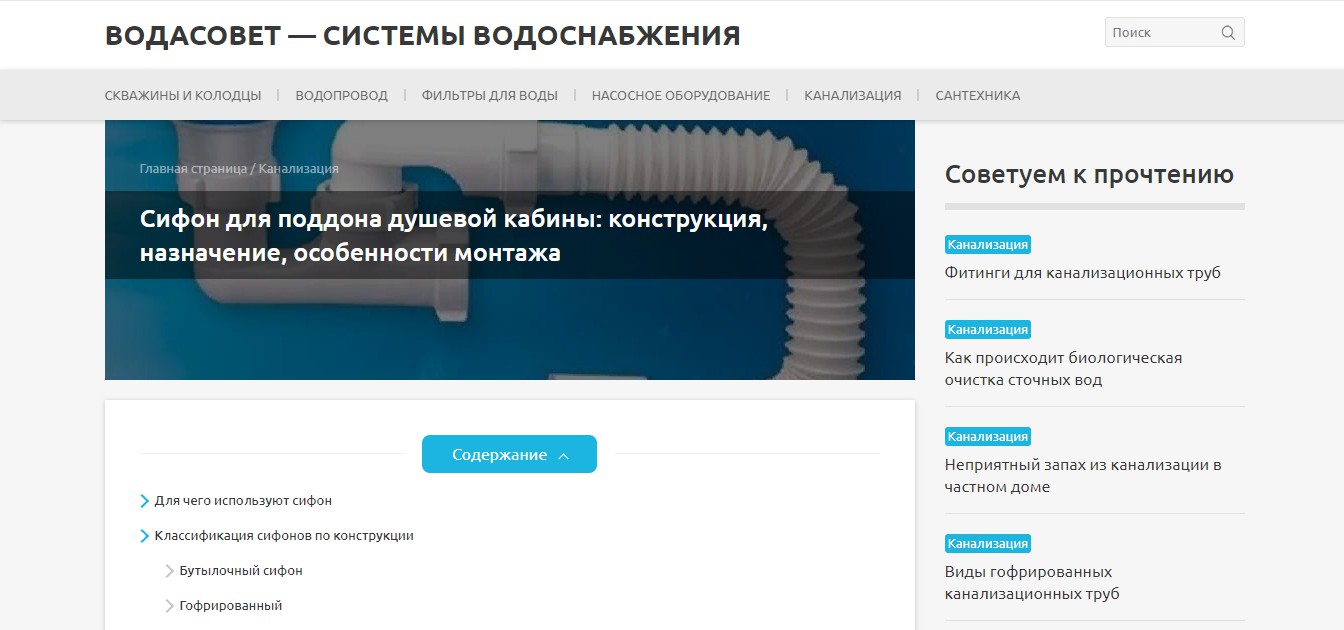Jump to Для чего используют сифон
This screenshot has width=1344, height=630.
click(243, 500)
